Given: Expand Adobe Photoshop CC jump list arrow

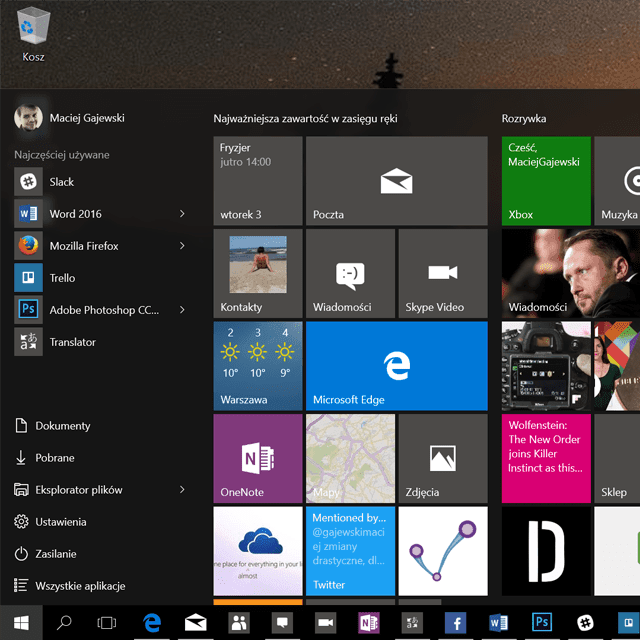Looking at the screenshot, I should click(182, 310).
